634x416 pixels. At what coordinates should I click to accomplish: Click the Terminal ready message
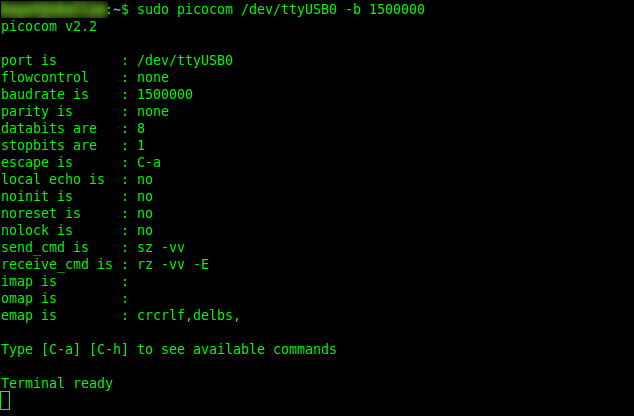click(x=57, y=383)
